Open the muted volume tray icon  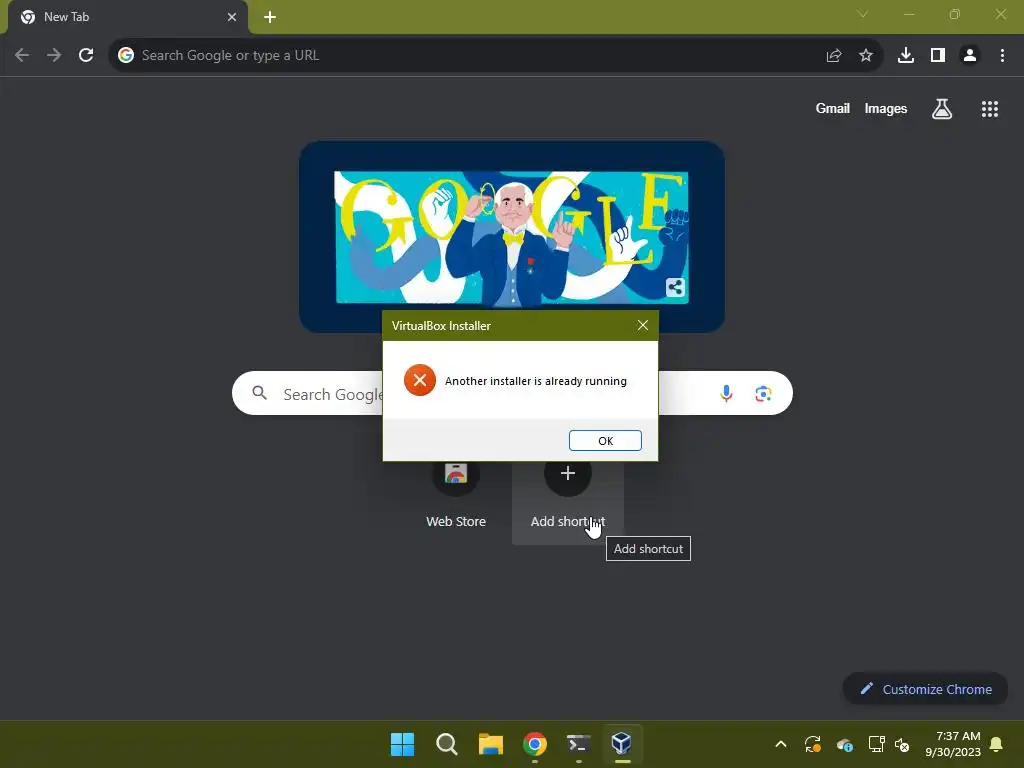(x=902, y=744)
